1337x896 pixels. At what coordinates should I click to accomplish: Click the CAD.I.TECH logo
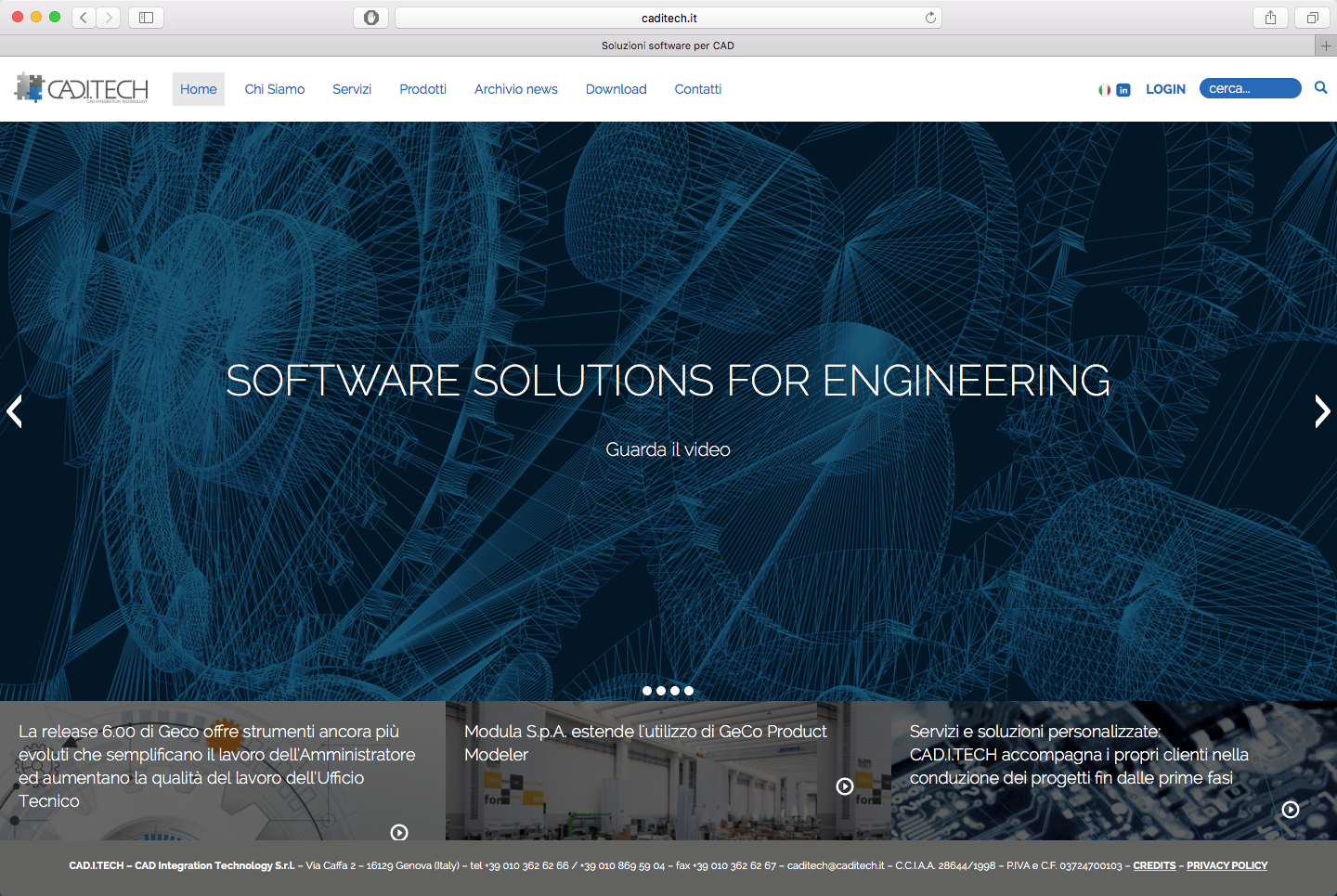(82, 88)
